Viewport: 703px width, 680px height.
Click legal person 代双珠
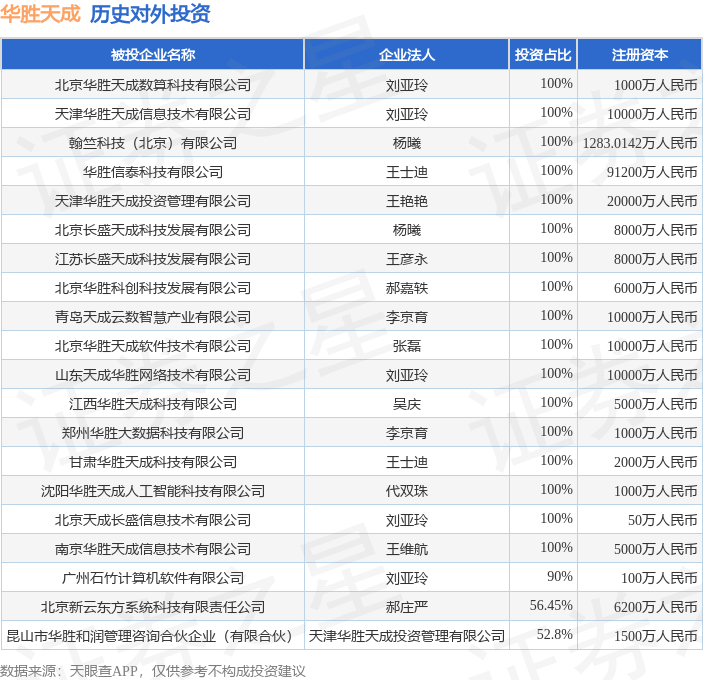tap(407, 491)
